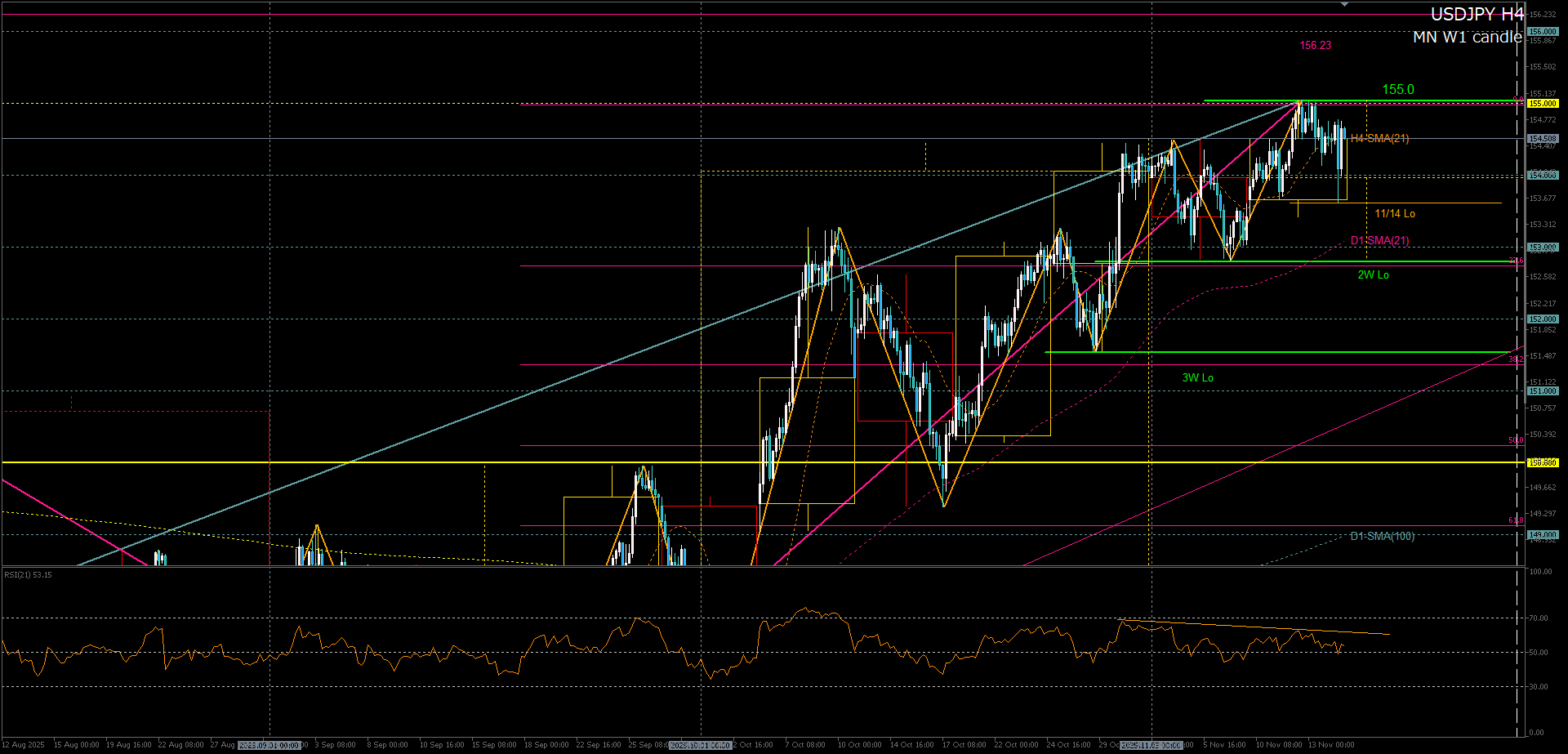This screenshot has height=754, width=1568.
Task: Click the 3W Lo support label
Action: point(1197,378)
